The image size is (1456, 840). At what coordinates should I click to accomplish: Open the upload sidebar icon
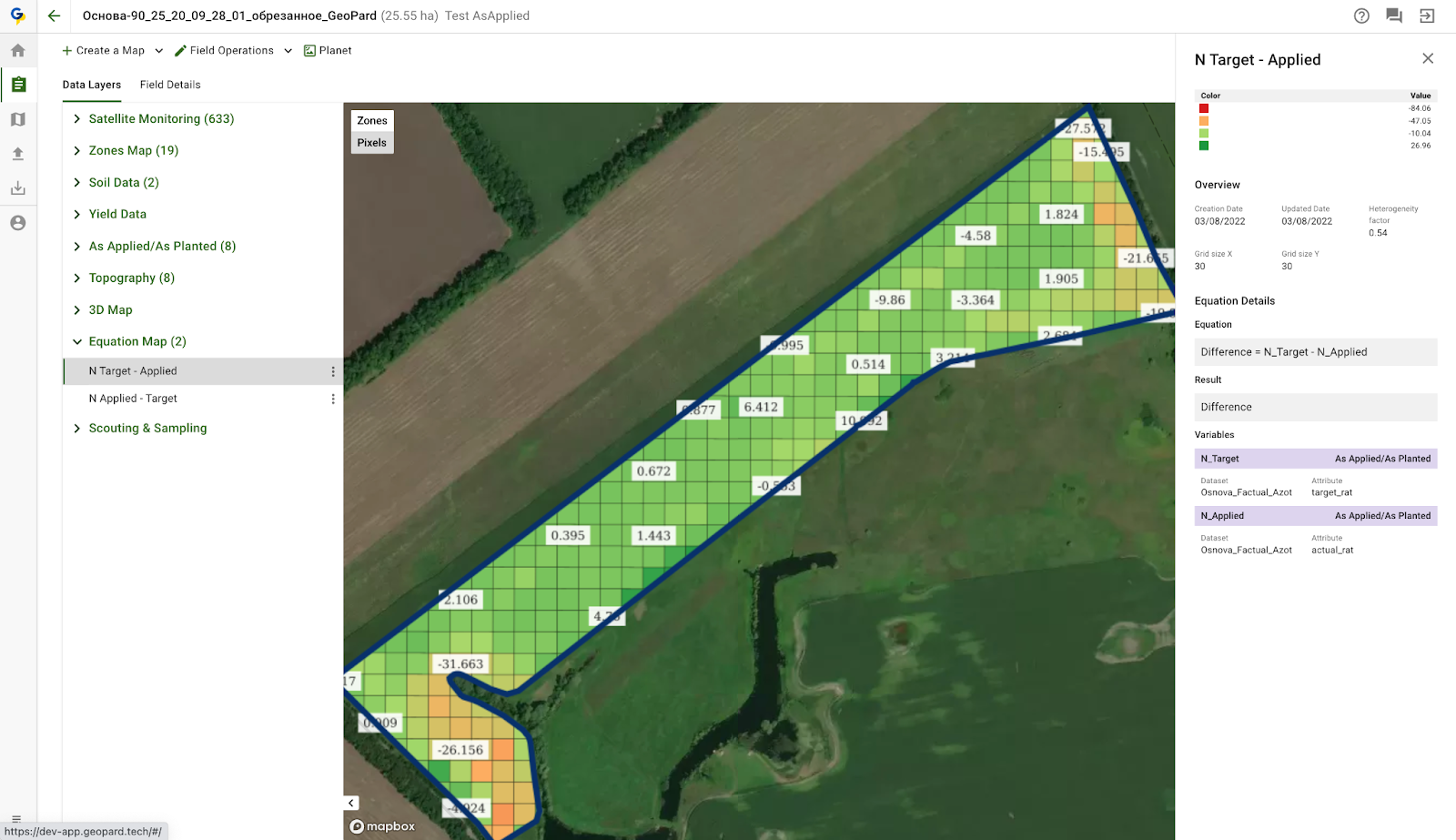pos(18,154)
